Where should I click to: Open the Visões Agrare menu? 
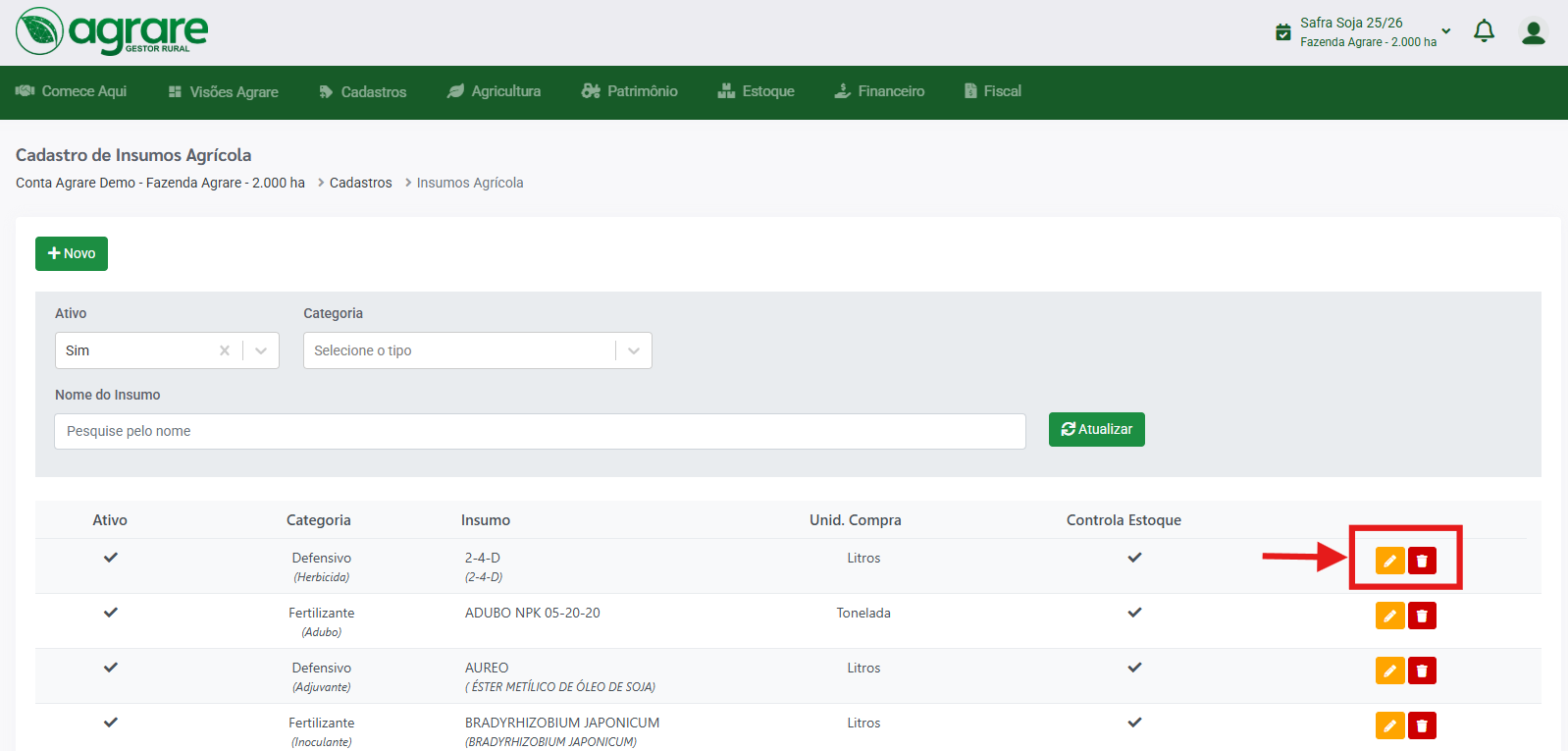tap(223, 91)
